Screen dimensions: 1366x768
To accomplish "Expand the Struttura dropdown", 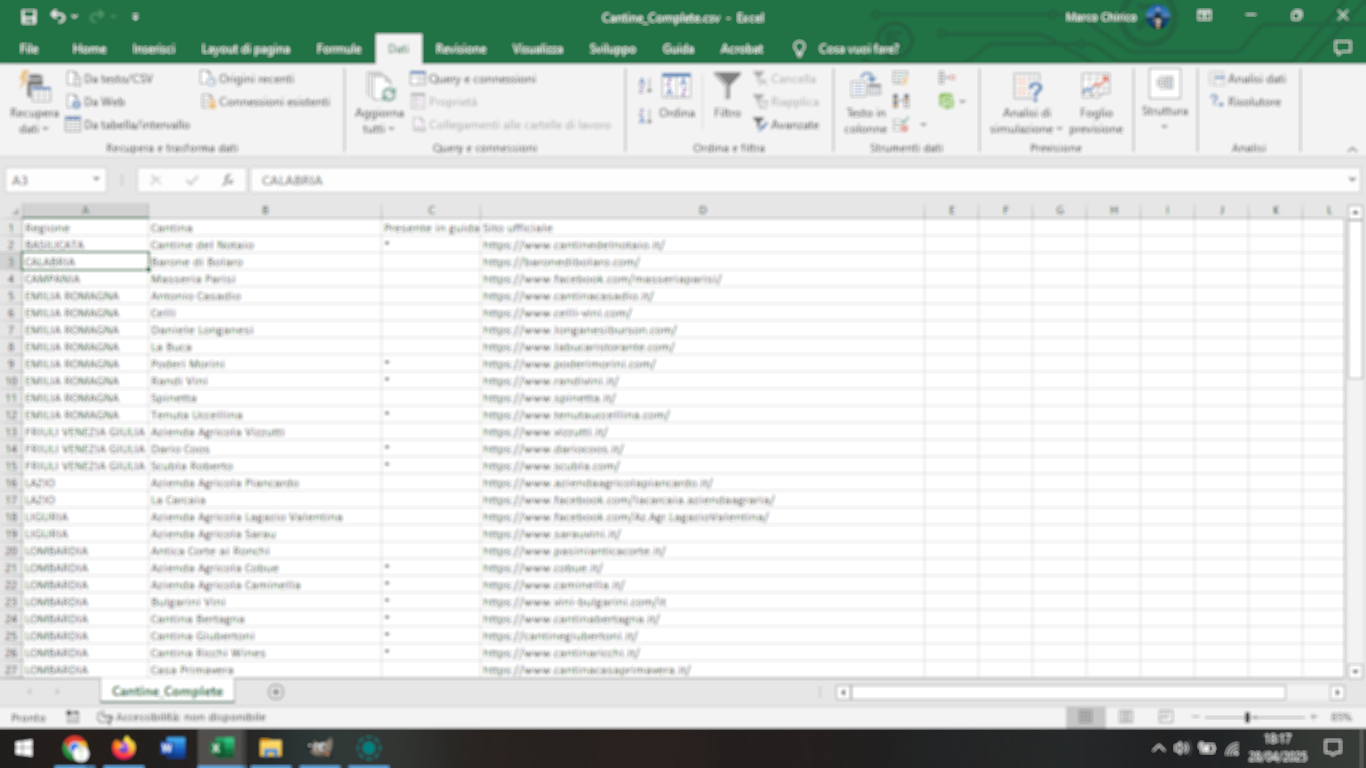I will pos(1165,101).
